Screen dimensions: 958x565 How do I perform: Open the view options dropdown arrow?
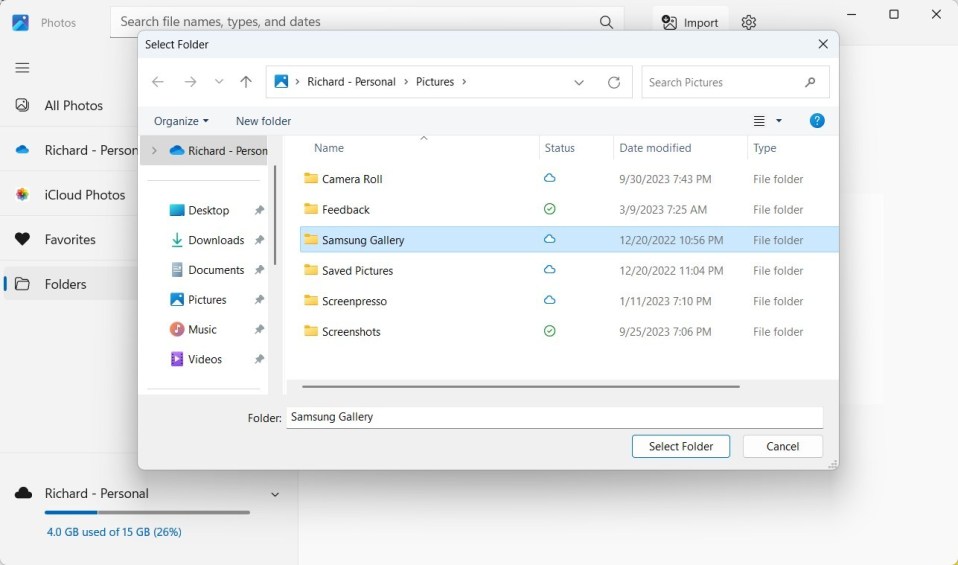779,121
